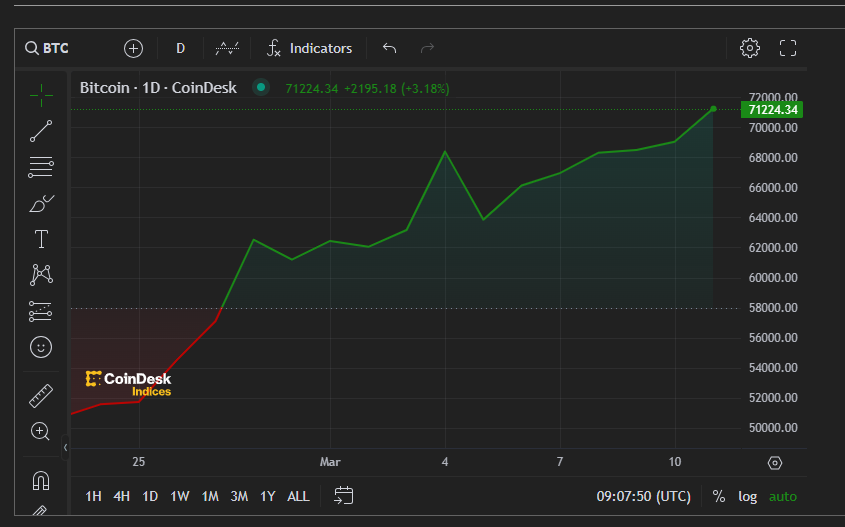845x527 pixels.
Task: Collapse the left drawing toolbar
Action: point(65,447)
